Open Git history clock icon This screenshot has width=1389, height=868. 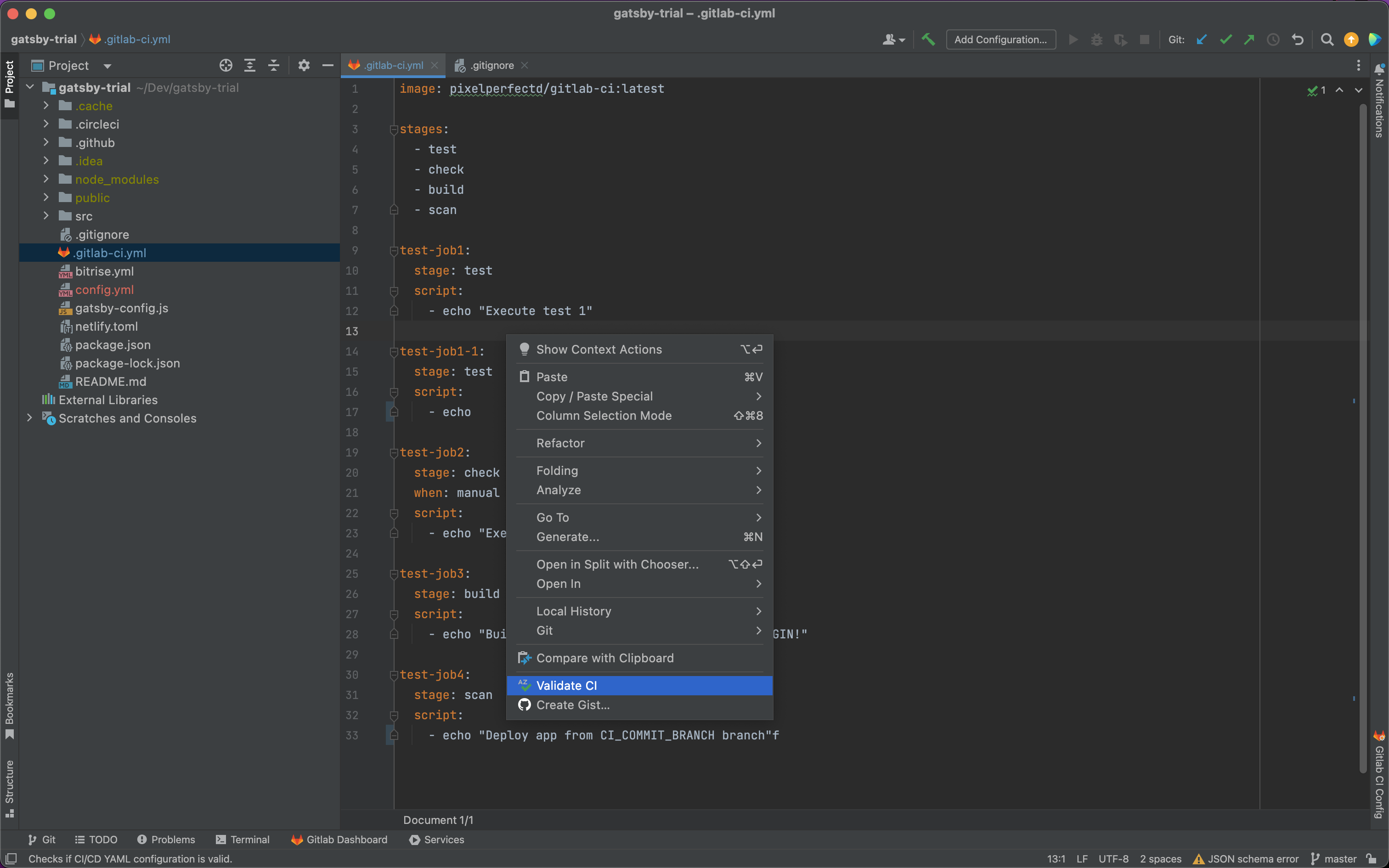coord(1273,39)
